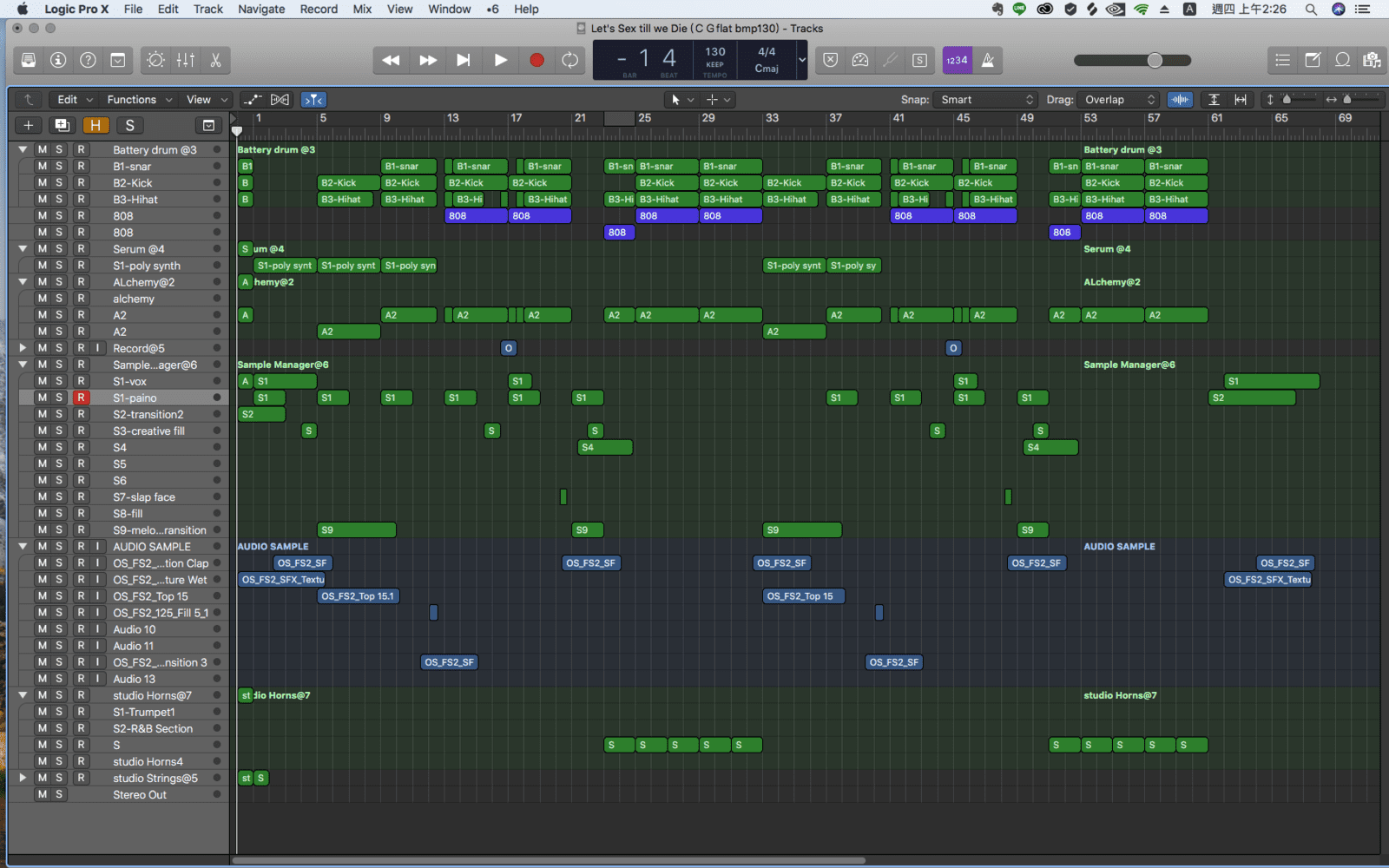Click the horizontal auto zoom icon
This screenshot has height=868, width=1389.
[1241, 99]
